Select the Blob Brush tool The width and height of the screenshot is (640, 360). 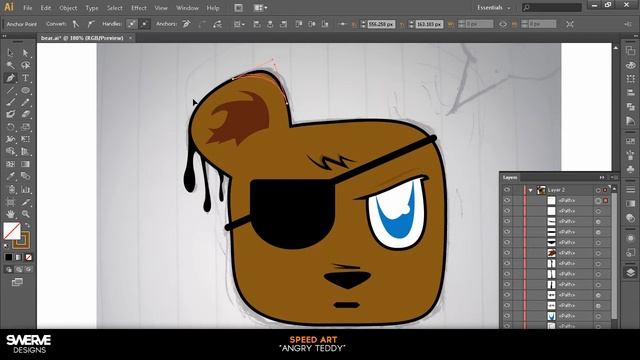click(x=10, y=115)
